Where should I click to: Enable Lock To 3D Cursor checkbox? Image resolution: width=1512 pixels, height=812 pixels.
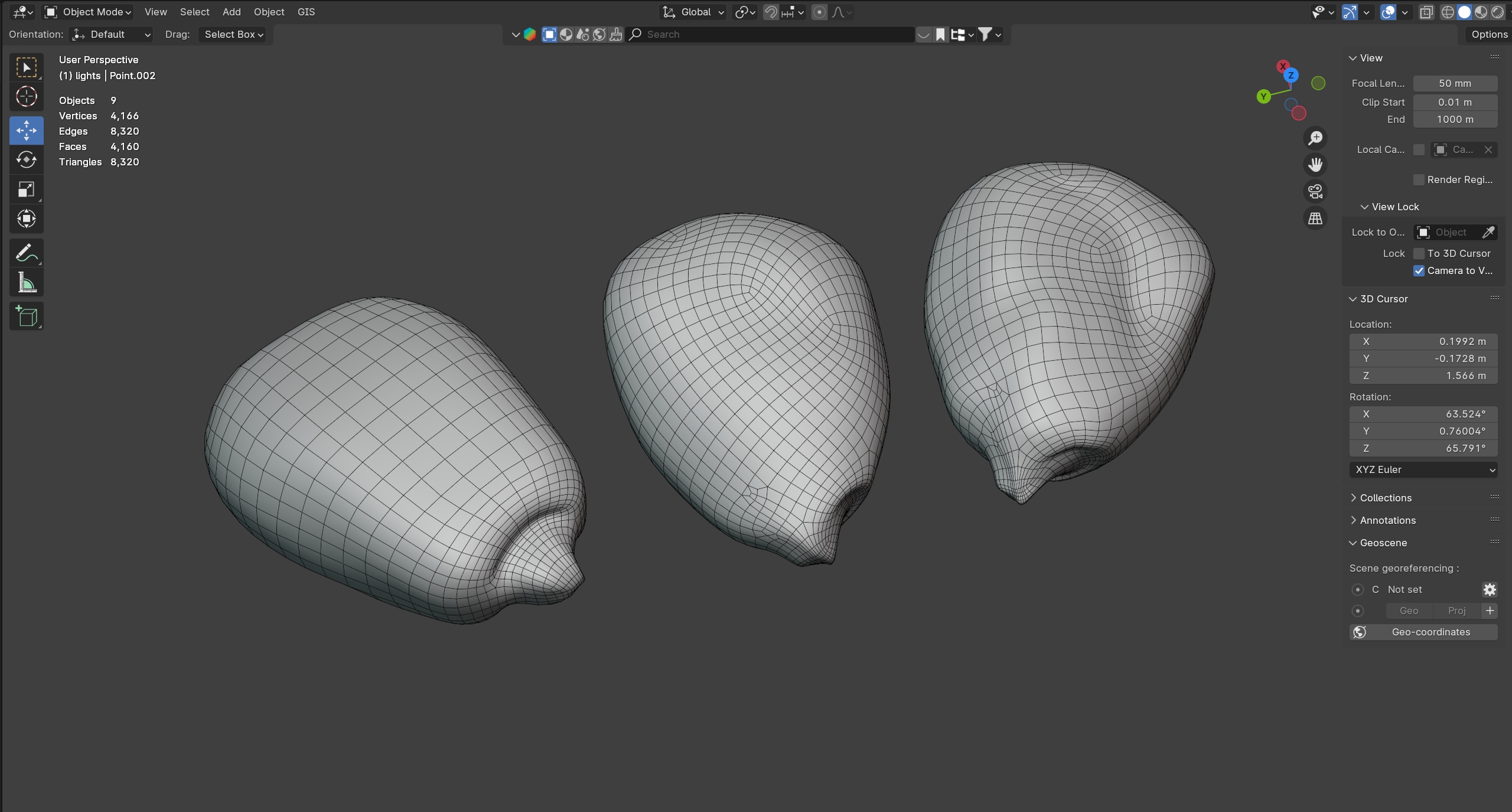click(x=1419, y=253)
